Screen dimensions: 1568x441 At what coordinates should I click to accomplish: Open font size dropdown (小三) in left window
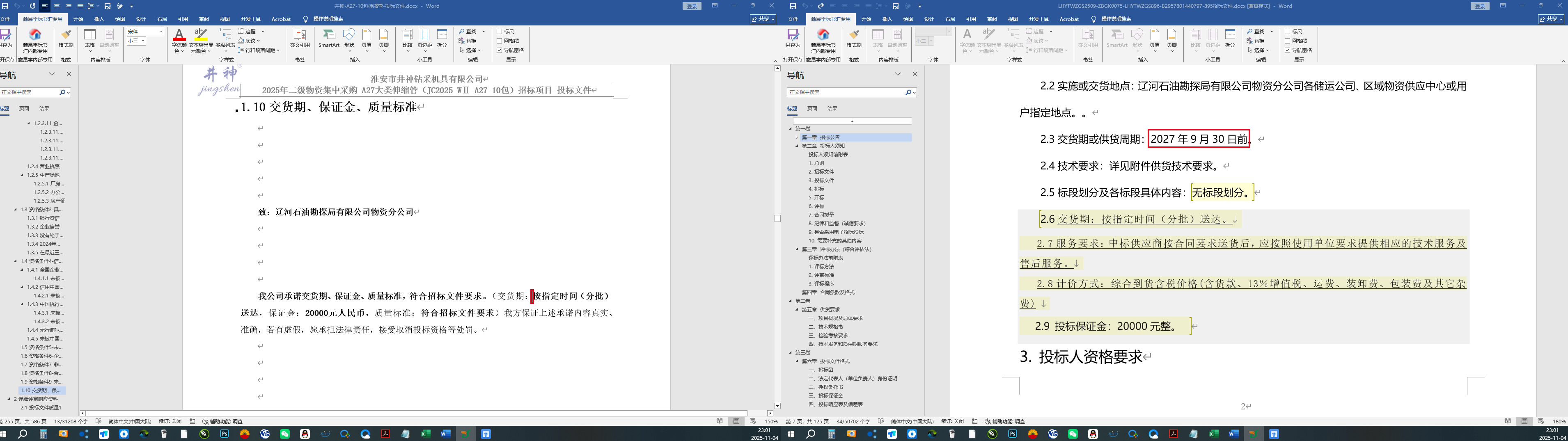tap(143, 41)
